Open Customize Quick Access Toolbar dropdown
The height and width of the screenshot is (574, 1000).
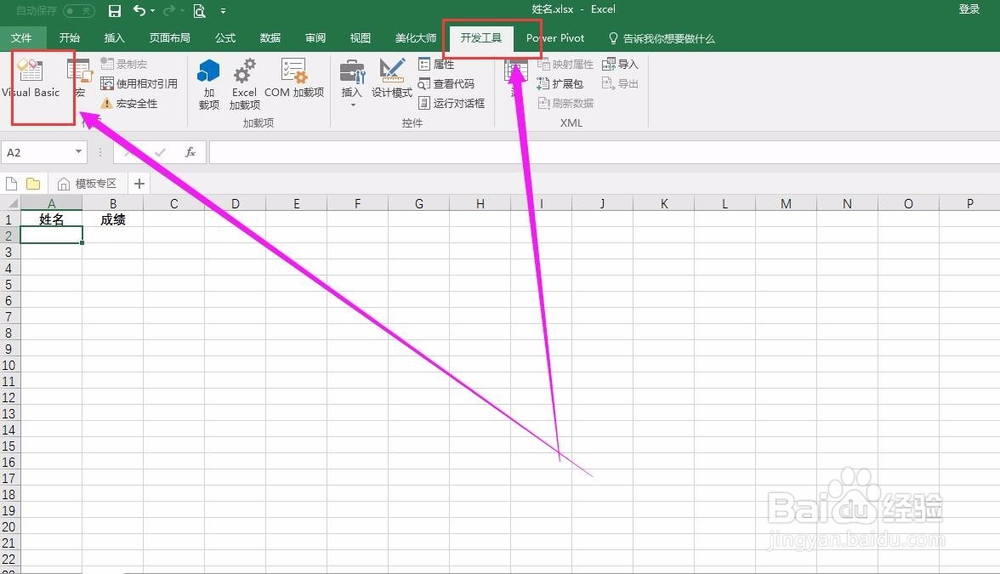(x=223, y=11)
